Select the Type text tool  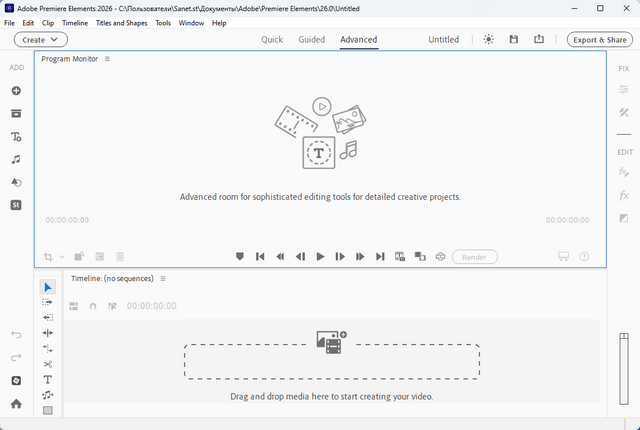pyautogui.click(x=48, y=380)
